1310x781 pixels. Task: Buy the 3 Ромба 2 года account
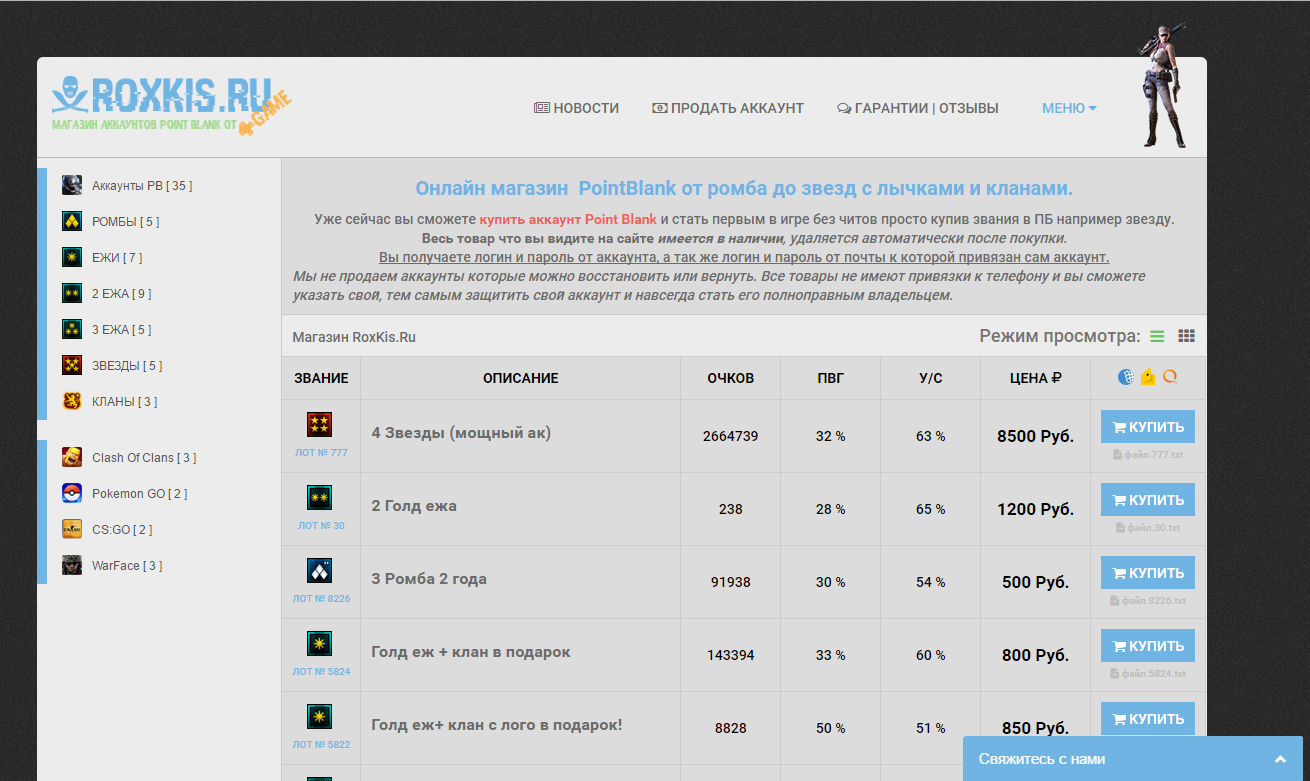[1148, 572]
